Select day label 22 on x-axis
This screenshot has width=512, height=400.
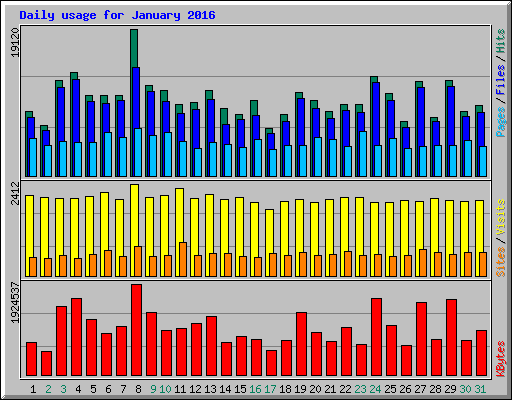coord(345,389)
